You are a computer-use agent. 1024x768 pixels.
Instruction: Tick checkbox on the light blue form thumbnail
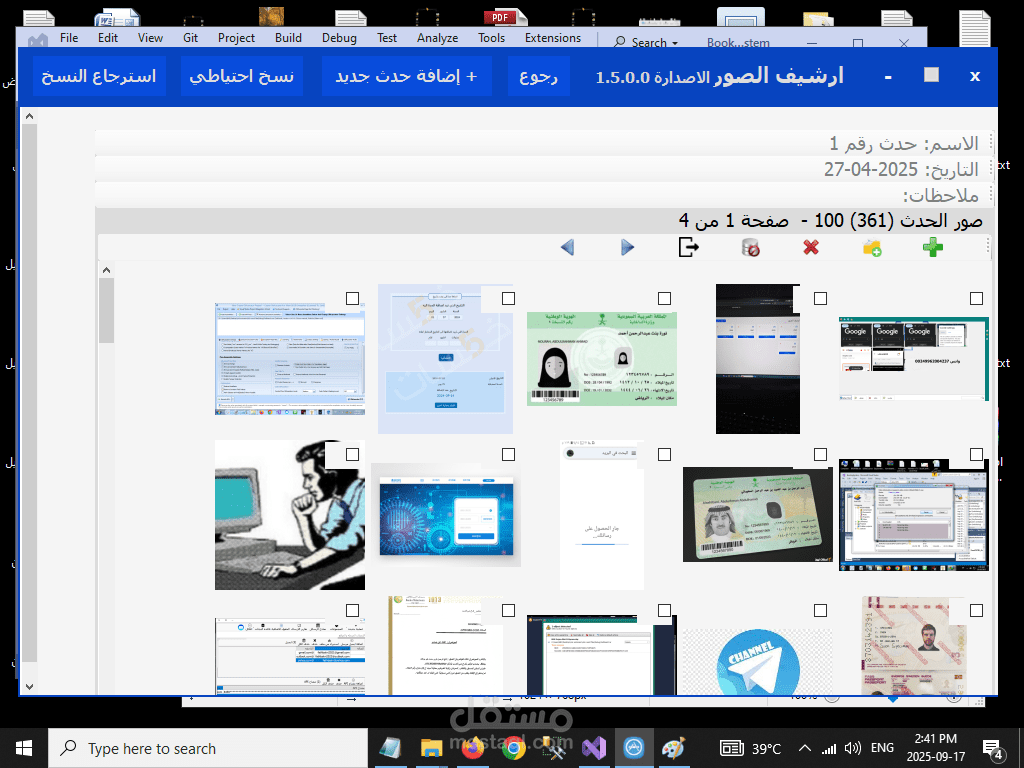508,298
